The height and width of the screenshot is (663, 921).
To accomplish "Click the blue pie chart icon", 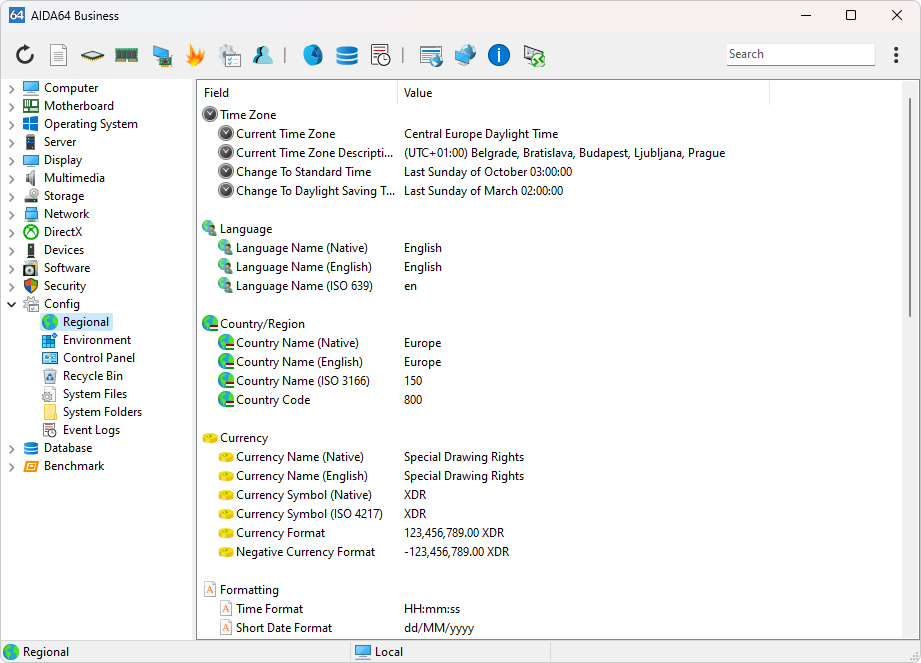I will (x=313, y=55).
